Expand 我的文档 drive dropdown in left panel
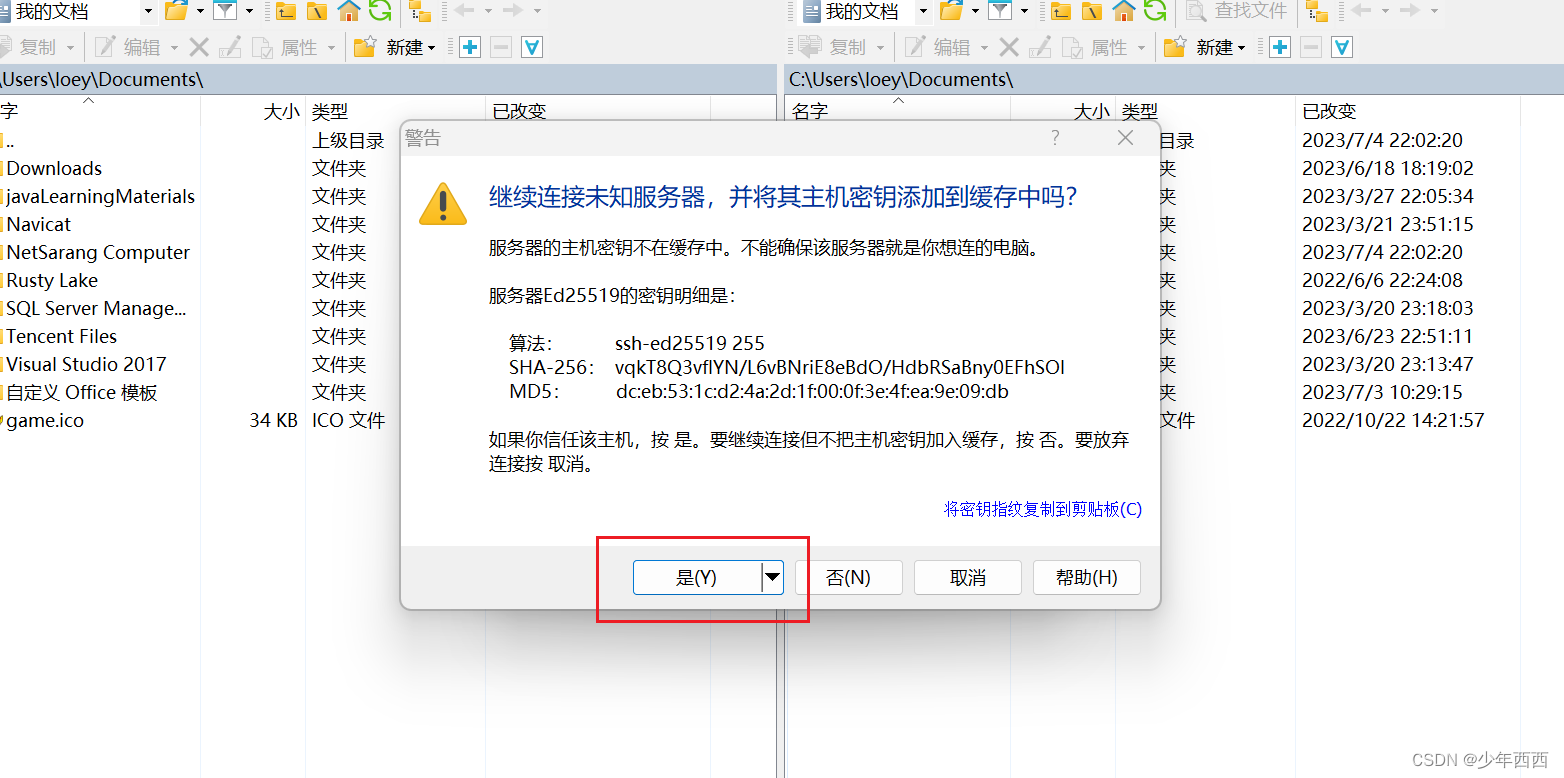 pyautogui.click(x=148, y=11)
